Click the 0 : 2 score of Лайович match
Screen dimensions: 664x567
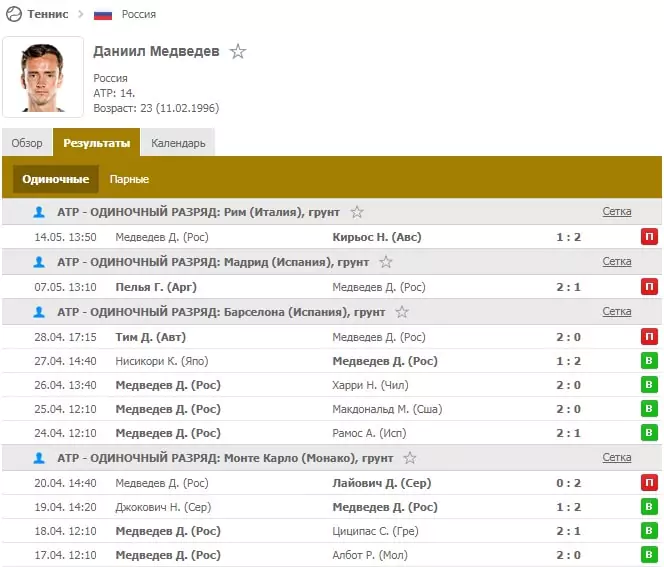[568, 483]
